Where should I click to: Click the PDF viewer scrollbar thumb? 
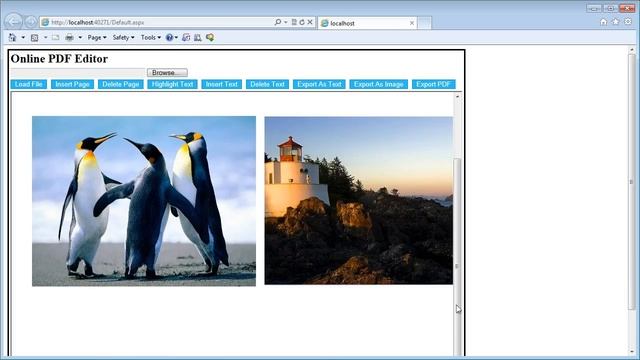point(457,257)
